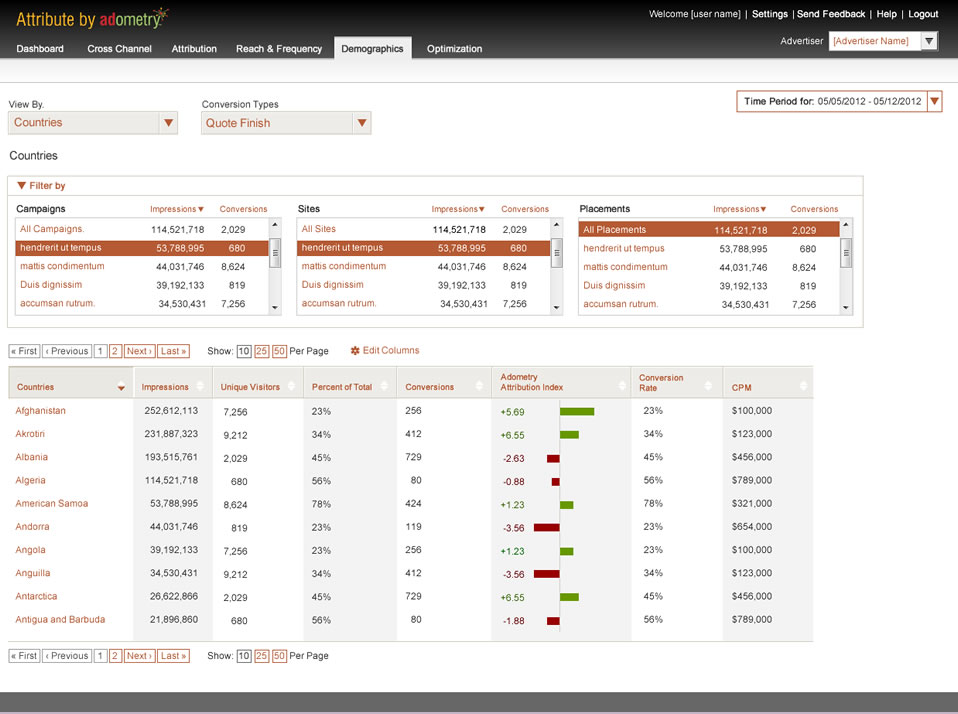Show 25 per page in bottom pagination

[261, 656]
